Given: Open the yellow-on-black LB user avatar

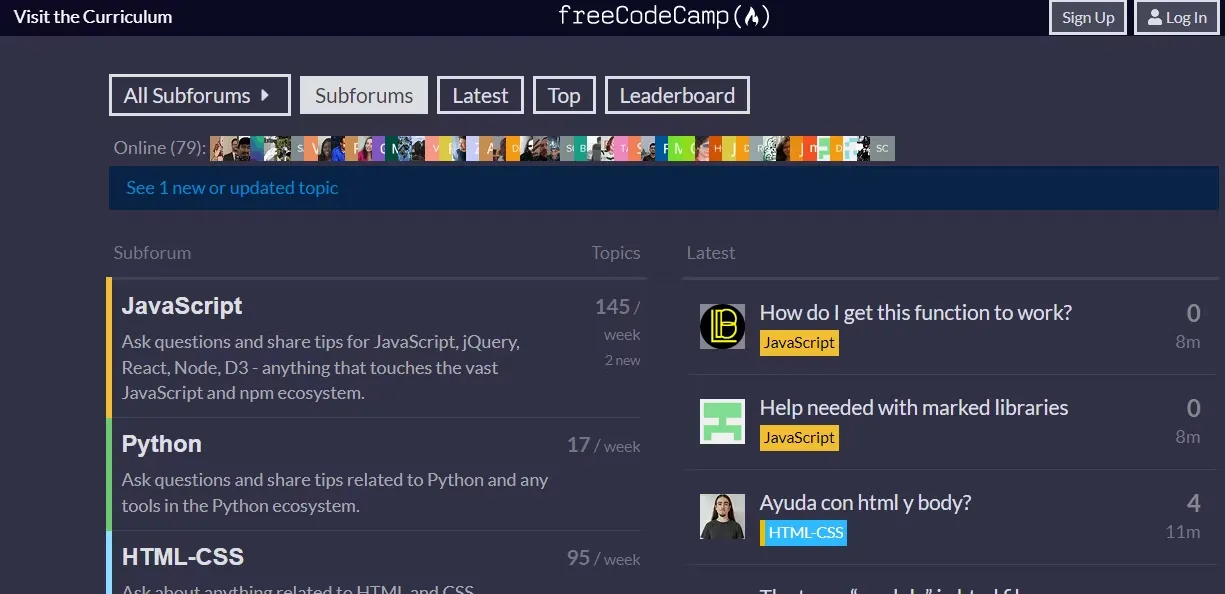Looking at the screenshot, I should (722, 327).
